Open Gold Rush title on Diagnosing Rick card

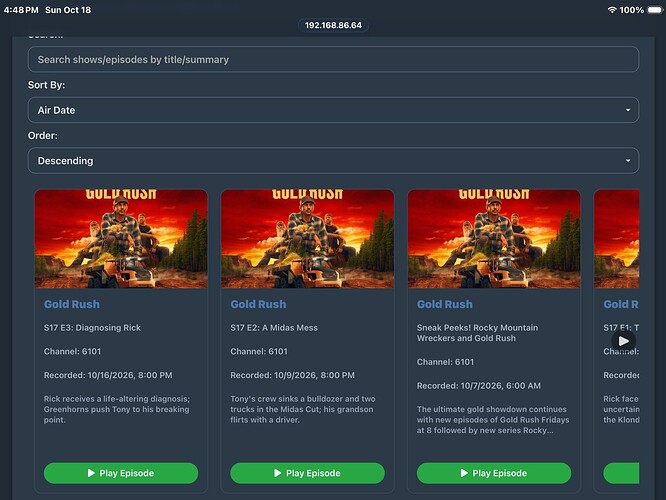click(72, 304)
